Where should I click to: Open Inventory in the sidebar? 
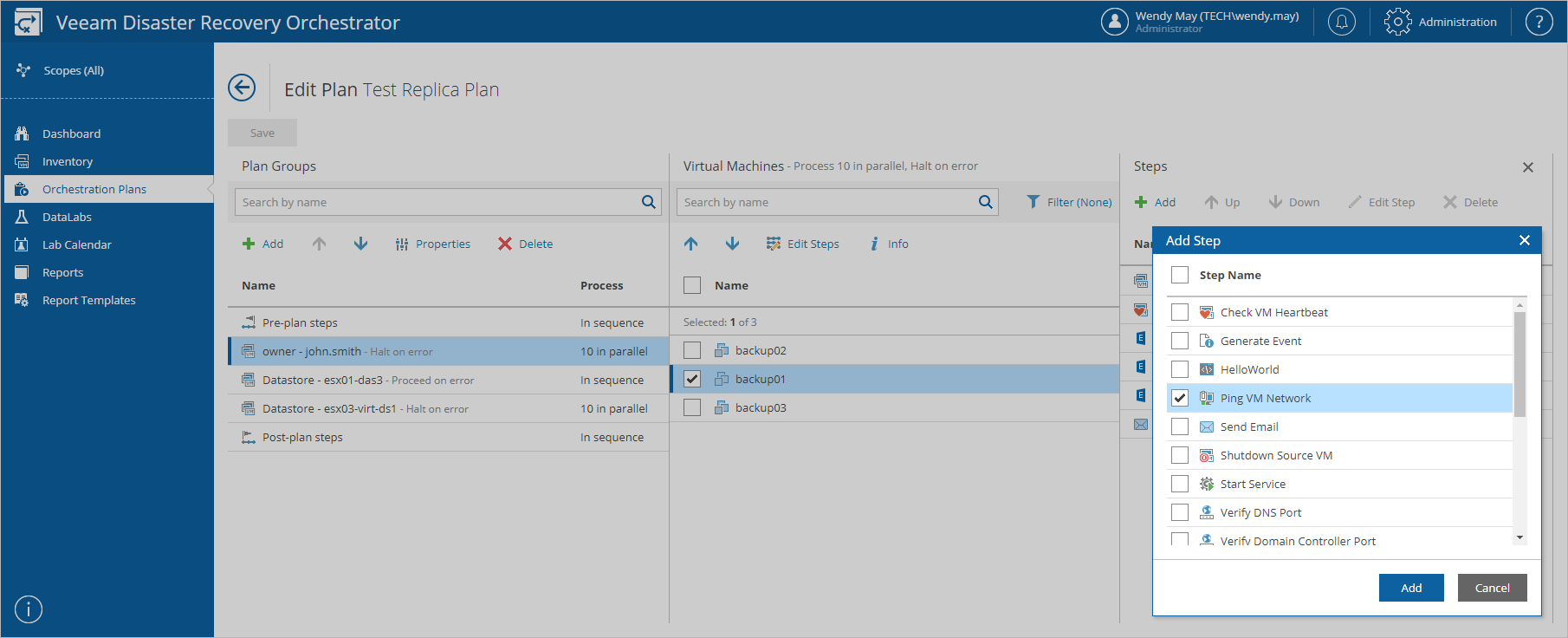[67, 161]
